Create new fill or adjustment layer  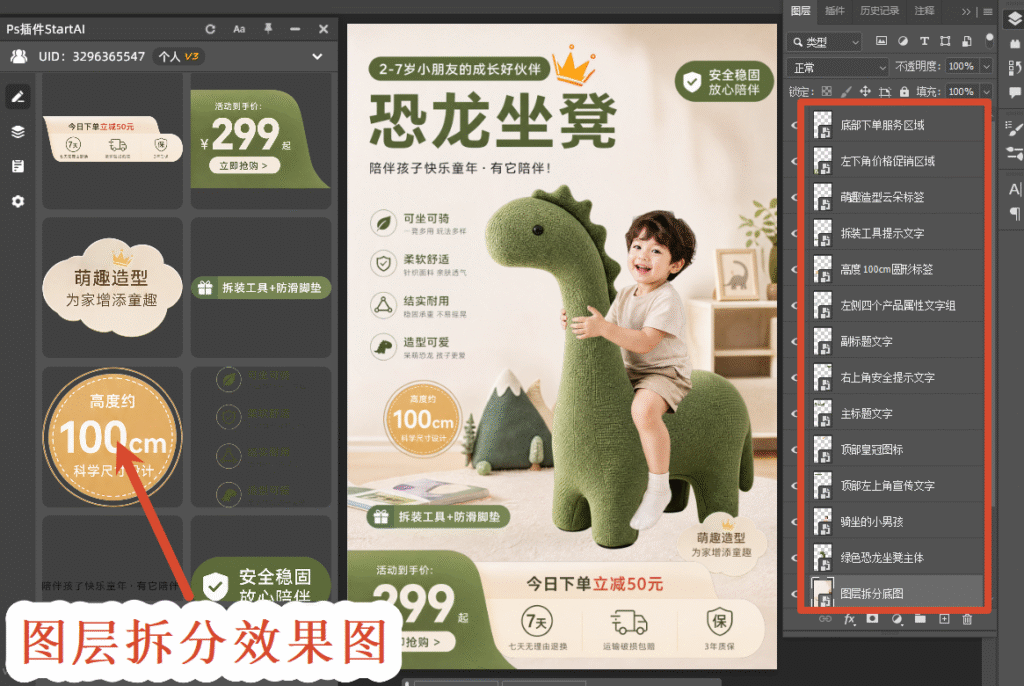click(897, 619)
